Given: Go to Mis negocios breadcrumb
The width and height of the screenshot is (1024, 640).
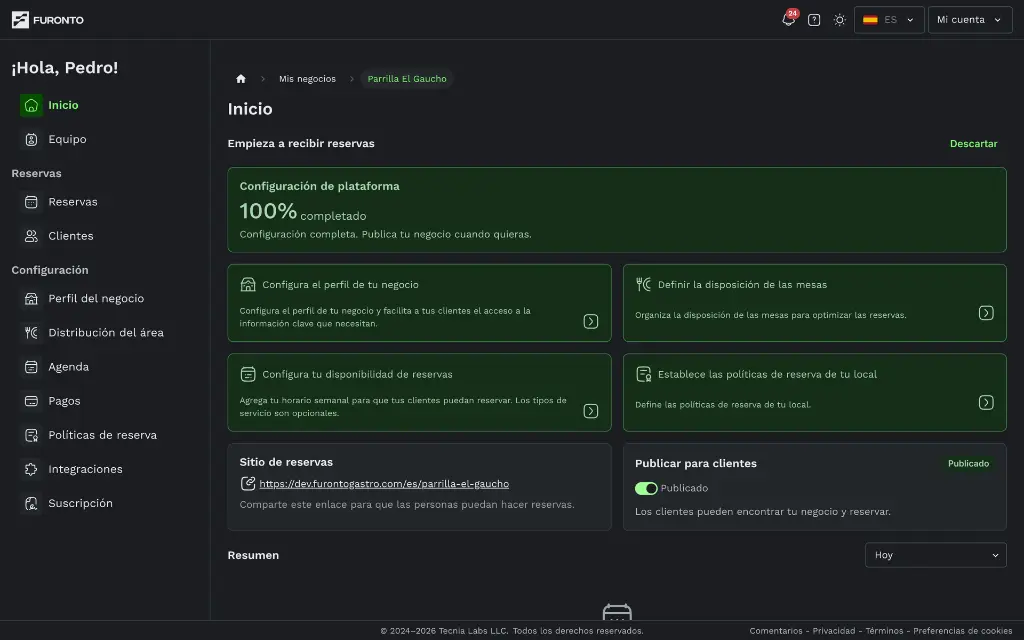Looking at the screenshot, I should pos(307,78).
